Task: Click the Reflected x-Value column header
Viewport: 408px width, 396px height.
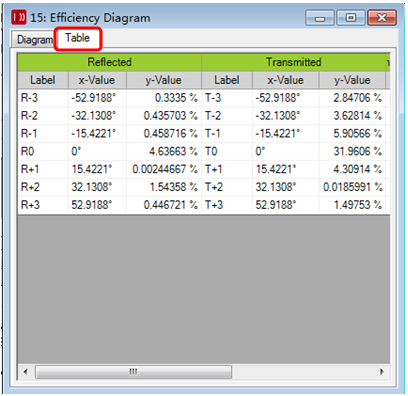Action: 97,80
